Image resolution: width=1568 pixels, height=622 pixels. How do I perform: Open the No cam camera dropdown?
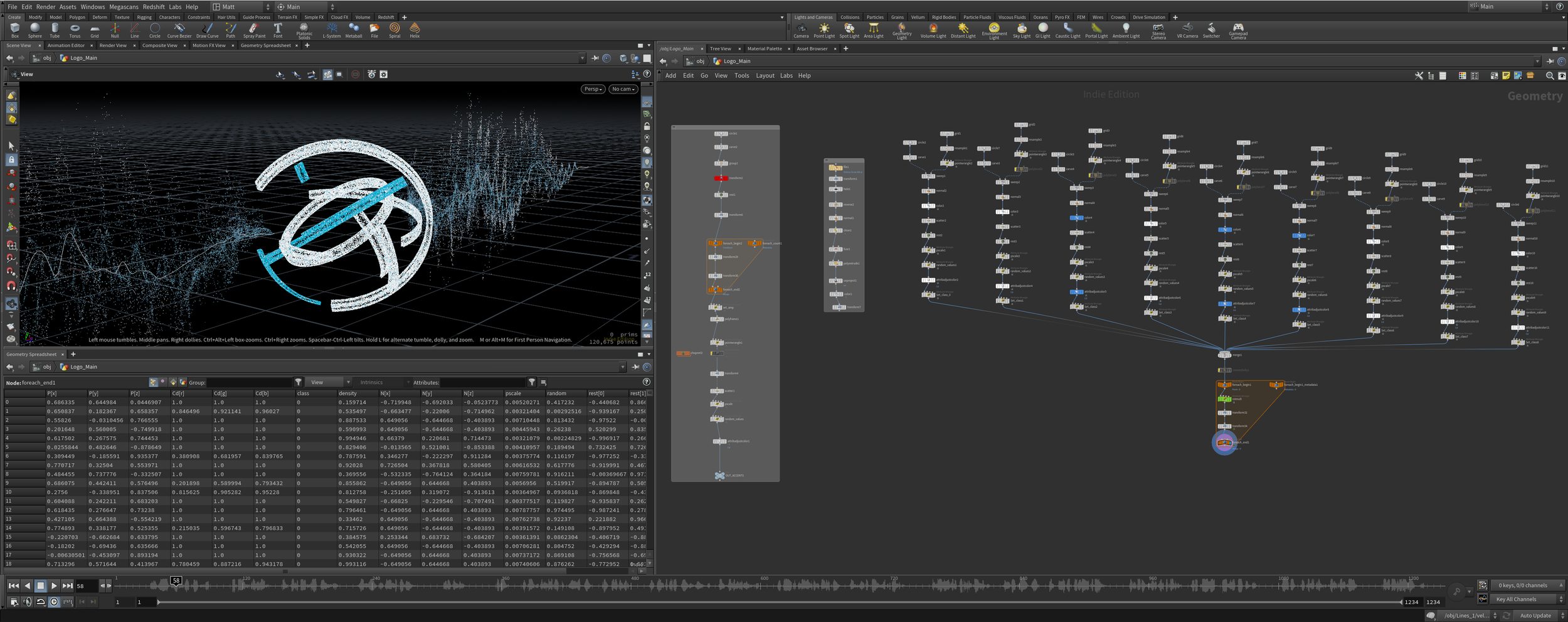623,89
